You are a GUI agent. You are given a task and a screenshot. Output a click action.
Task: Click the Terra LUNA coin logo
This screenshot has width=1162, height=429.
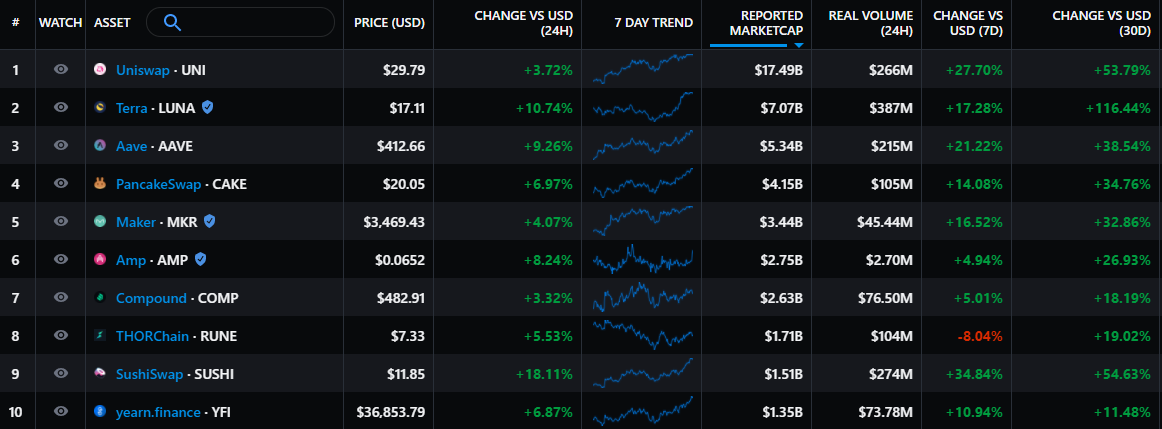pyautogui.click(x=100, y=108)
